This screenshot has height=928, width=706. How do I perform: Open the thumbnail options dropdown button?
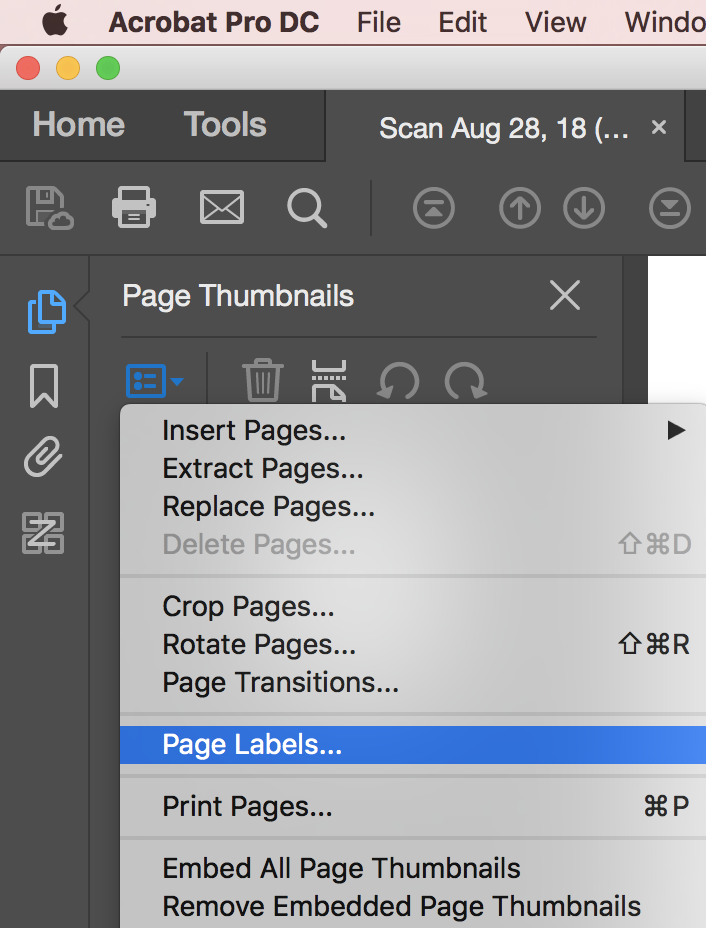point(154,381)
